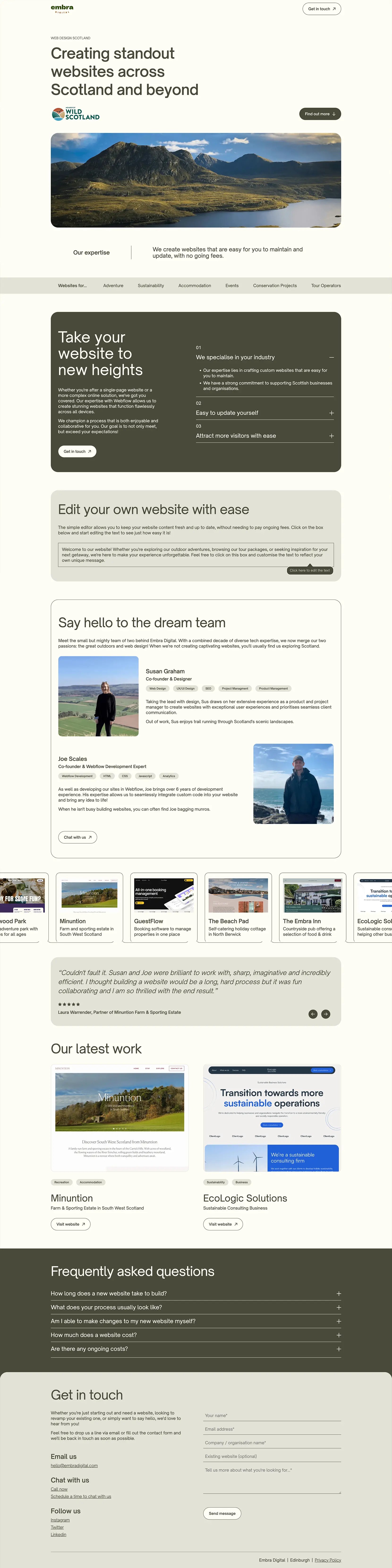
Task: Visit the EcoLogic Solutions website
Action: point(223,1224)
